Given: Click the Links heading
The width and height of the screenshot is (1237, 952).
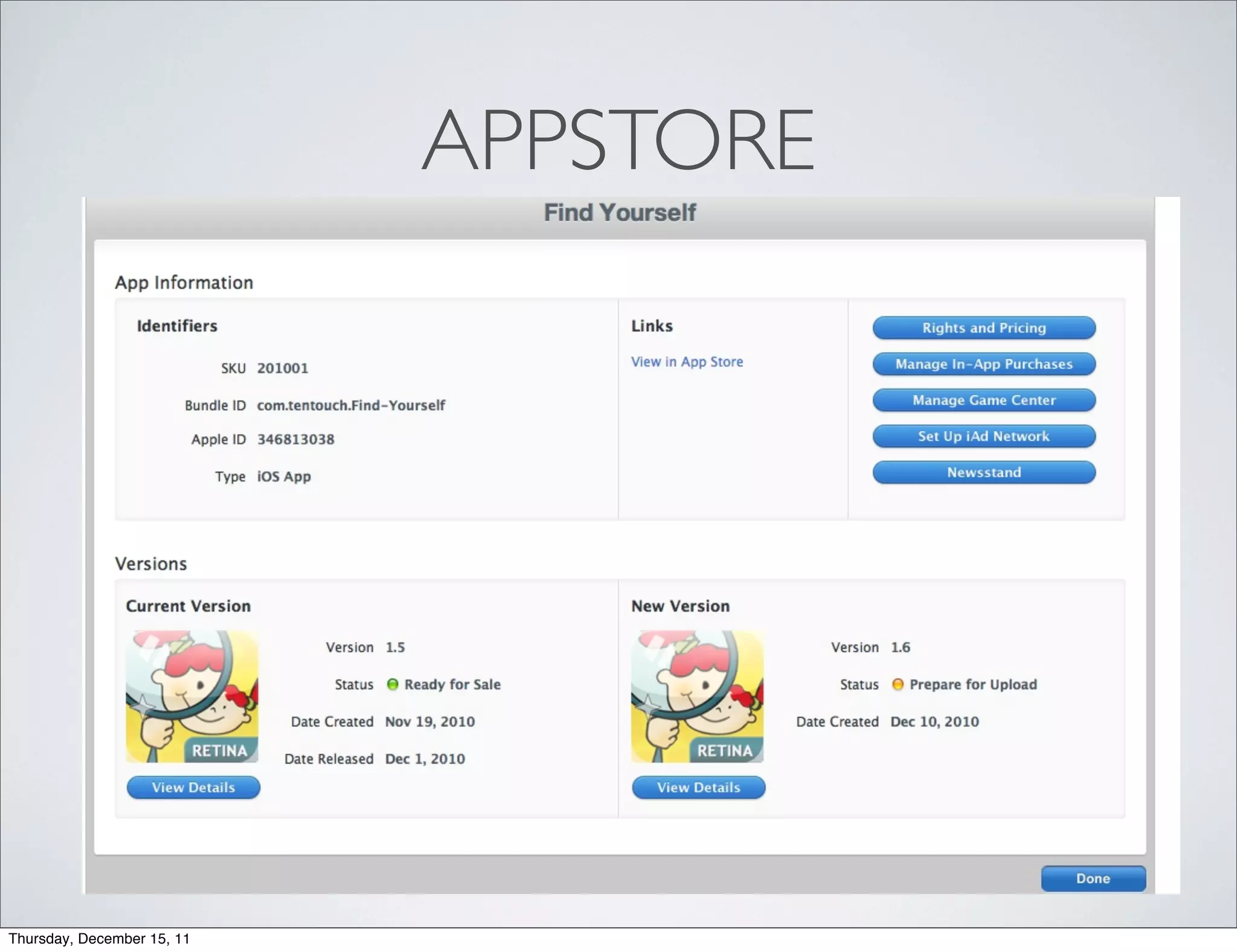Looking at the screenshot, I should [652, 326].
